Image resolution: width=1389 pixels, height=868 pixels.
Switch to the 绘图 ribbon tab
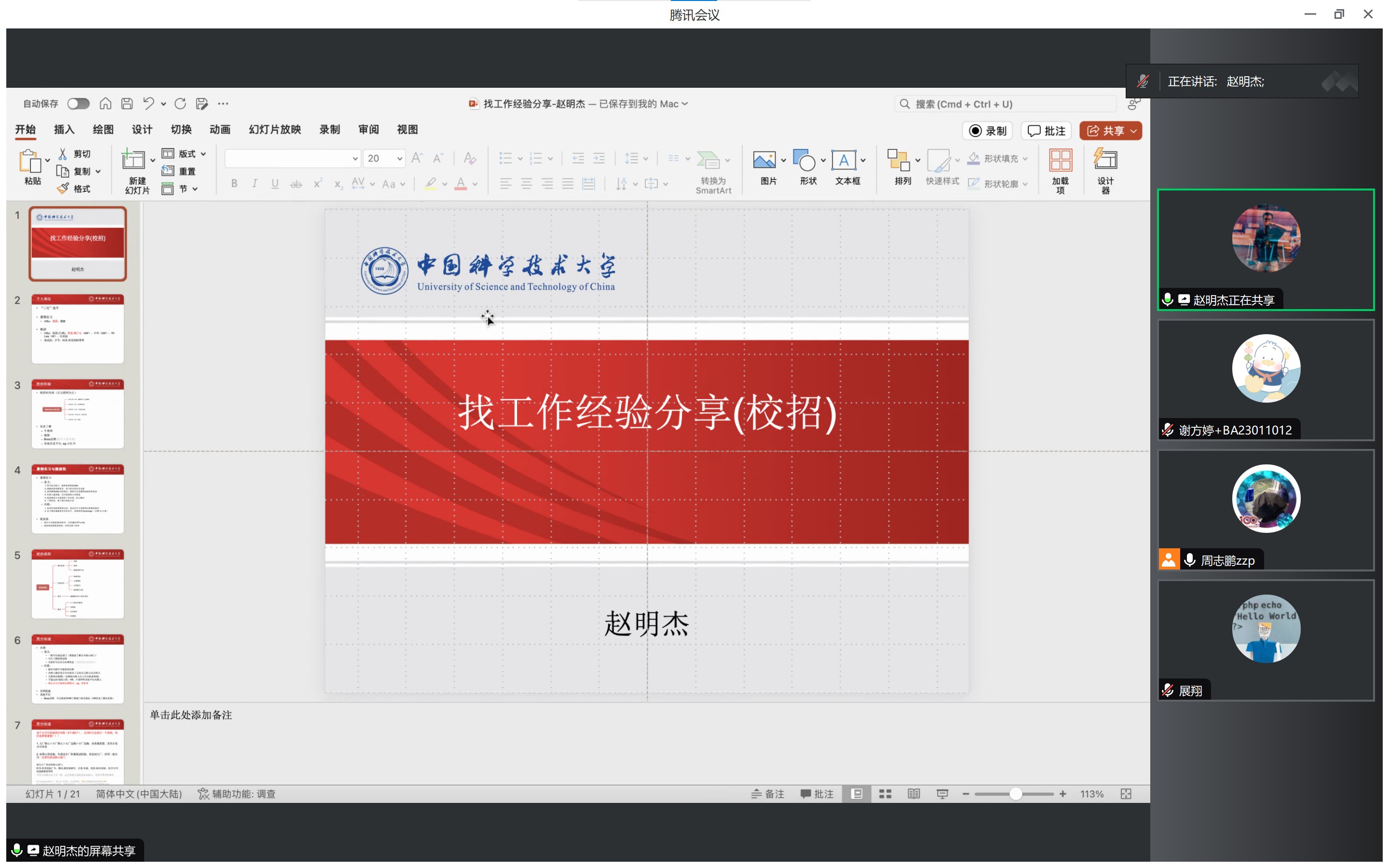click(103, 129)
